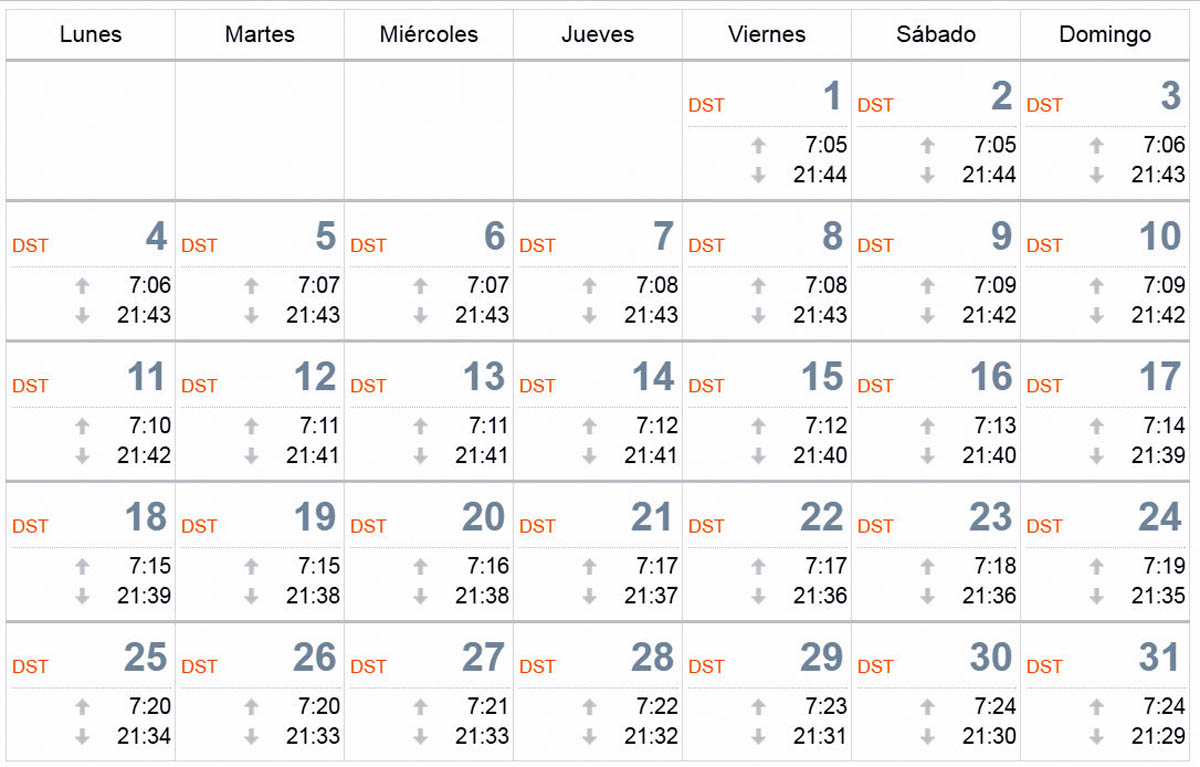Viewport: 1200px width, 767px height.
Task: Click the sunrise arrow icon on day 18
Action: (x=83, y=567)
